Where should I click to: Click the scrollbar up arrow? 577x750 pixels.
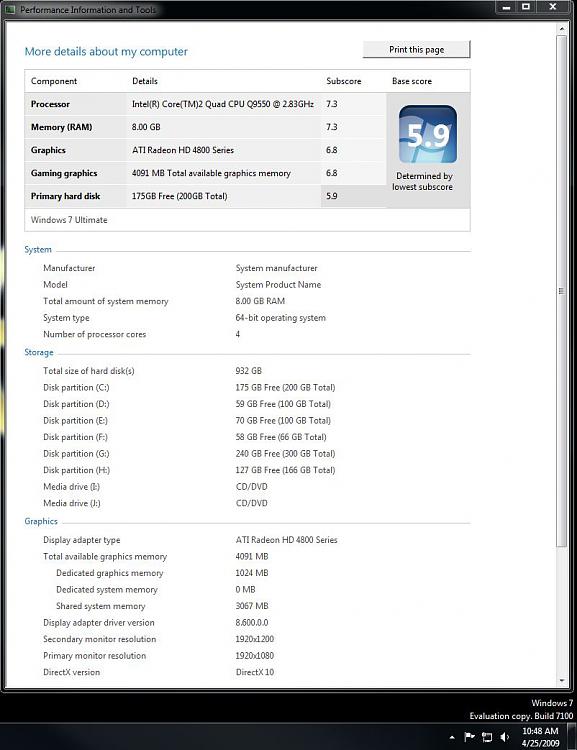[x=562, y=29]
